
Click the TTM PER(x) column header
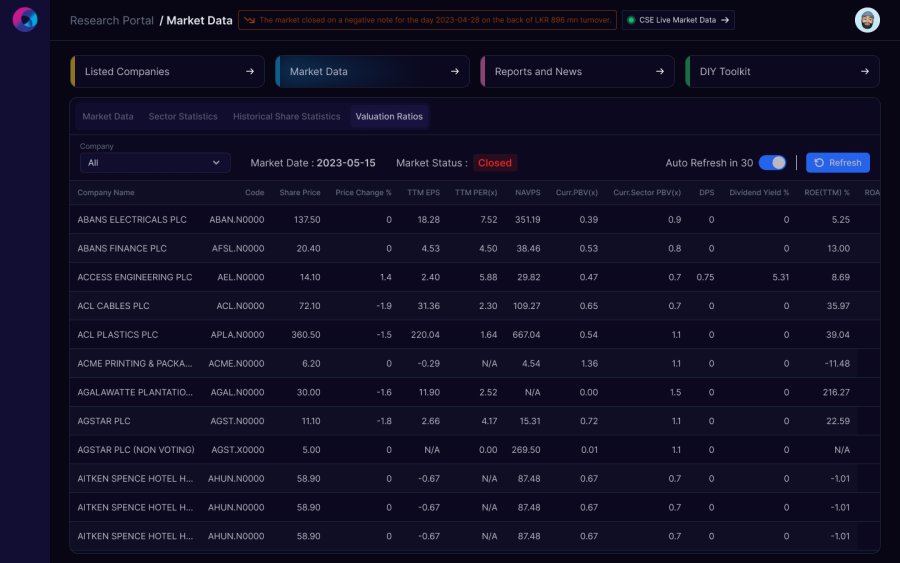476,193
